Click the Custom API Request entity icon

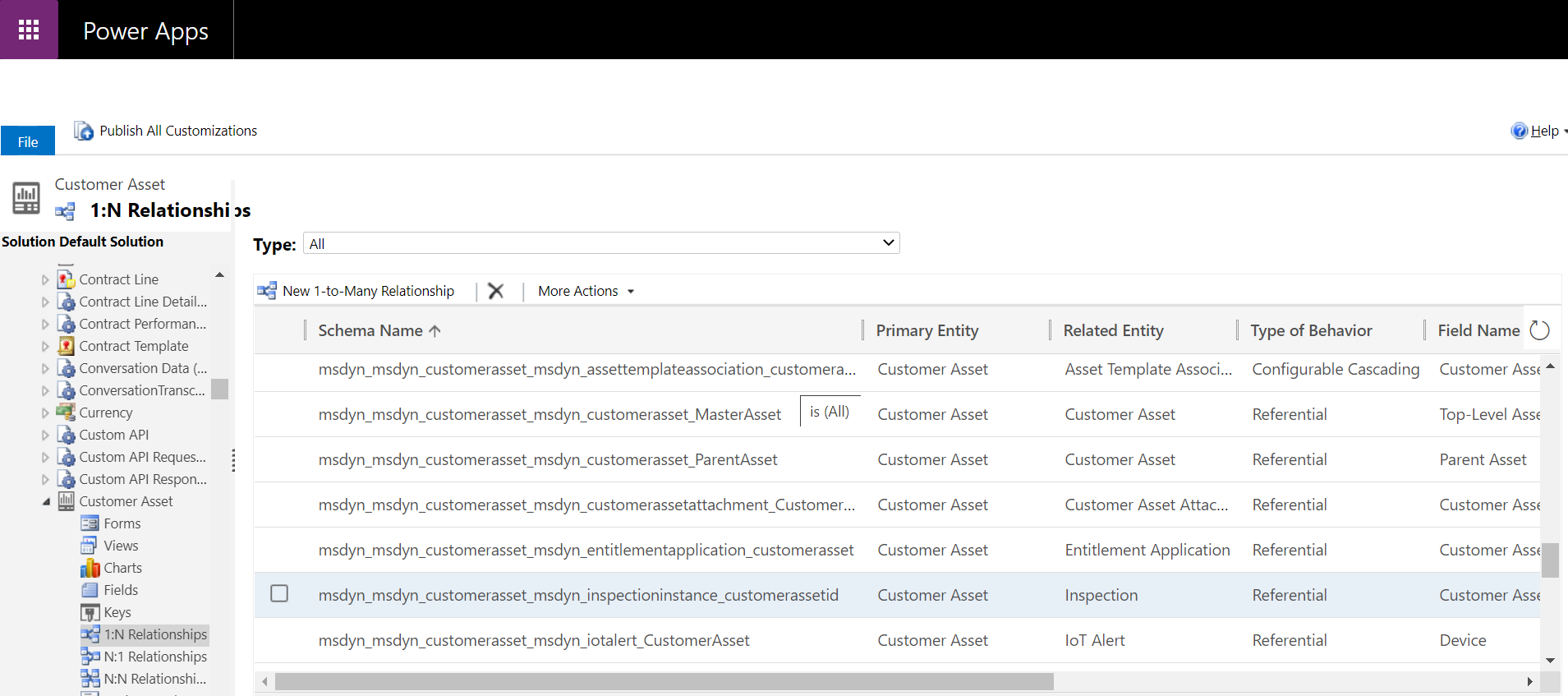(66, 456)
